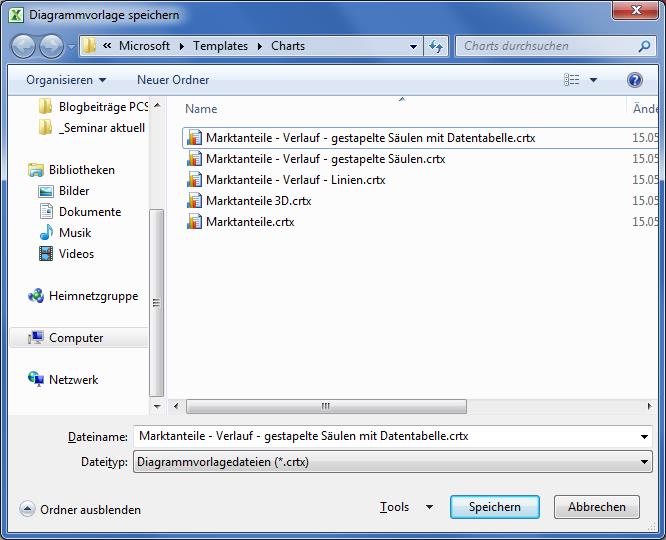Expand the subfolder arrow after Microsoft
The width and height of the screenshot is (666, 540).
181,46
